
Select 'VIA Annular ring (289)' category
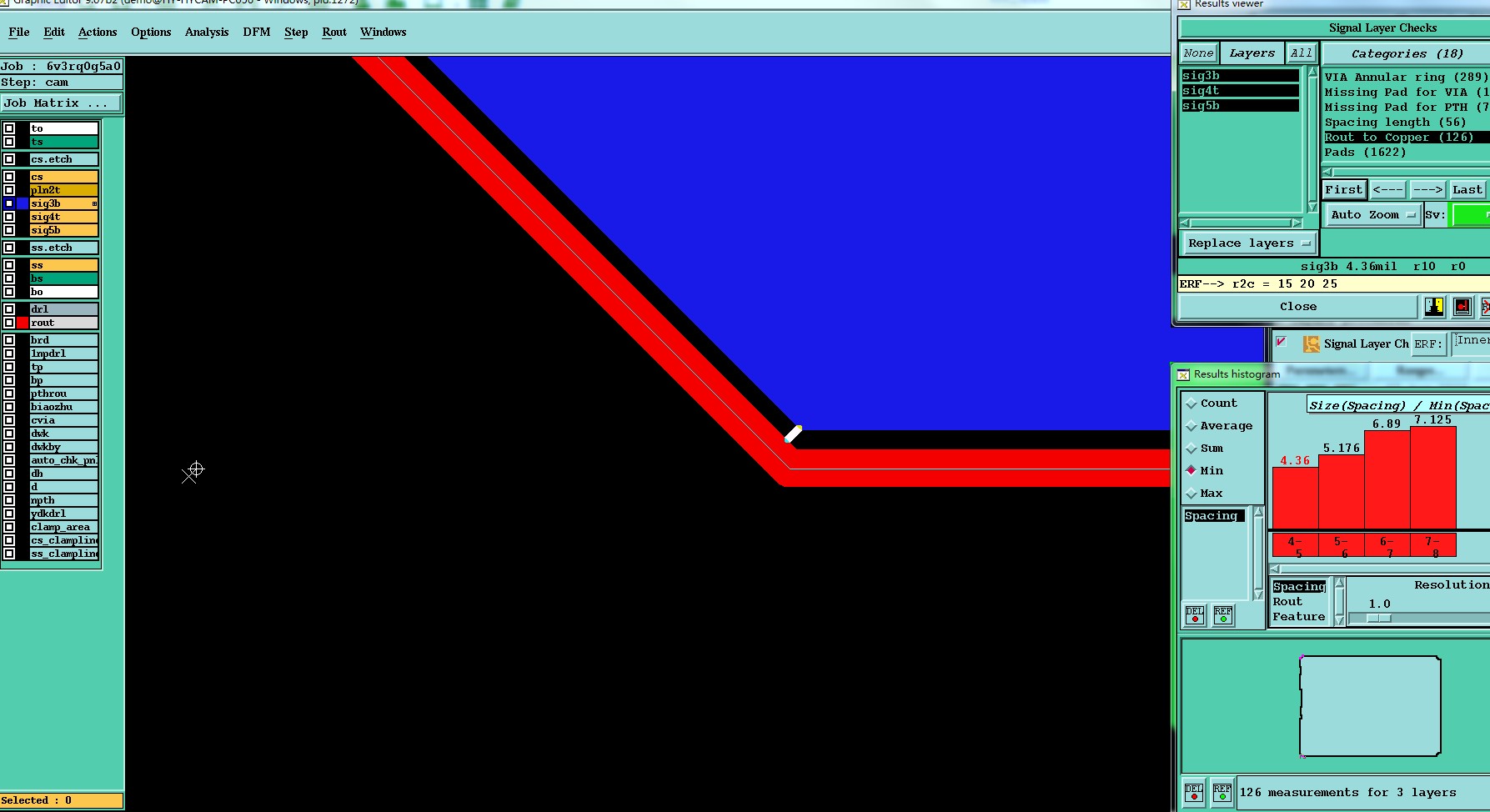pos(1407,77)
